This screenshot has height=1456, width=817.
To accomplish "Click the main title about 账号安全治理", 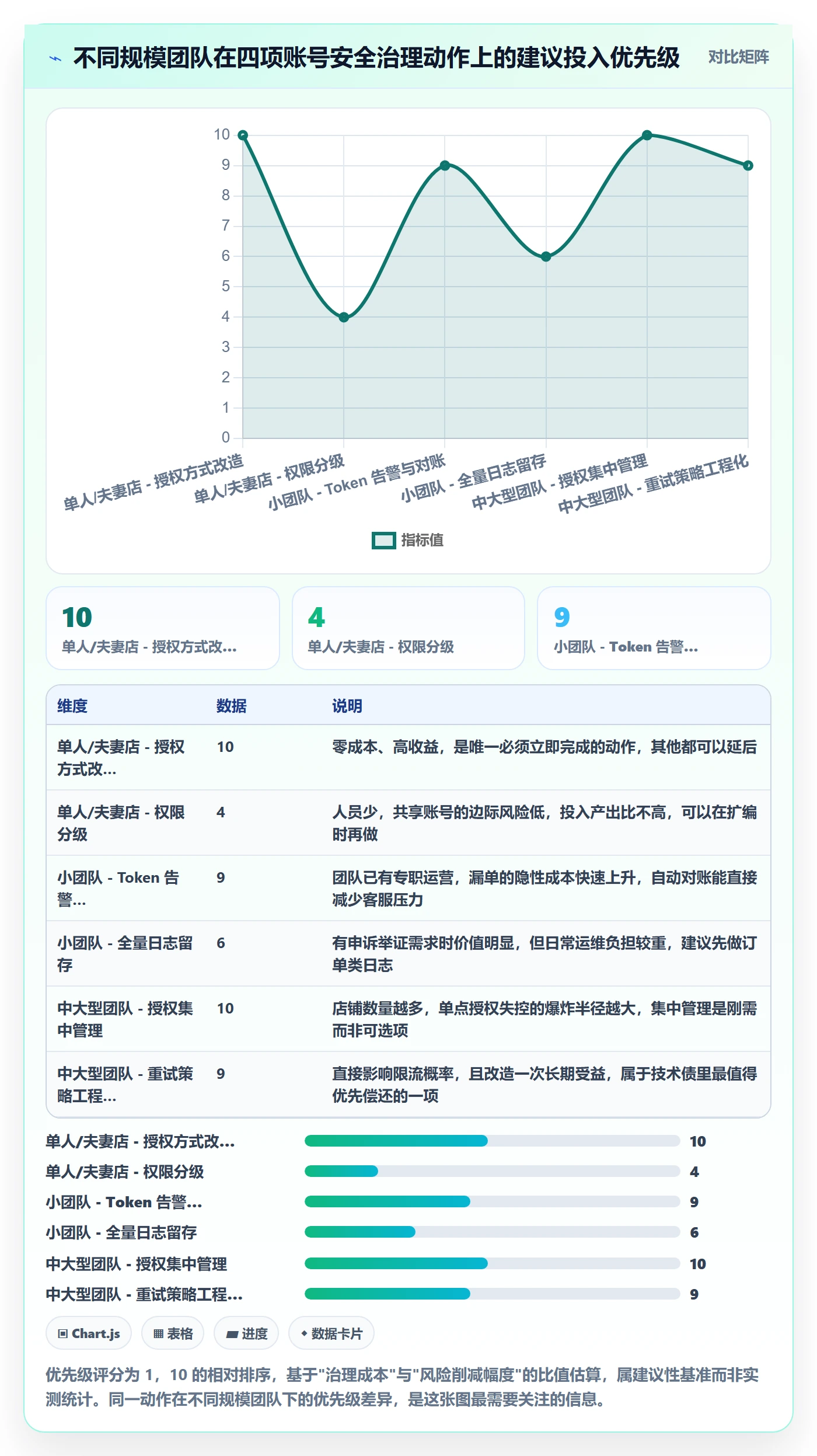I will [x=376, y=58].
